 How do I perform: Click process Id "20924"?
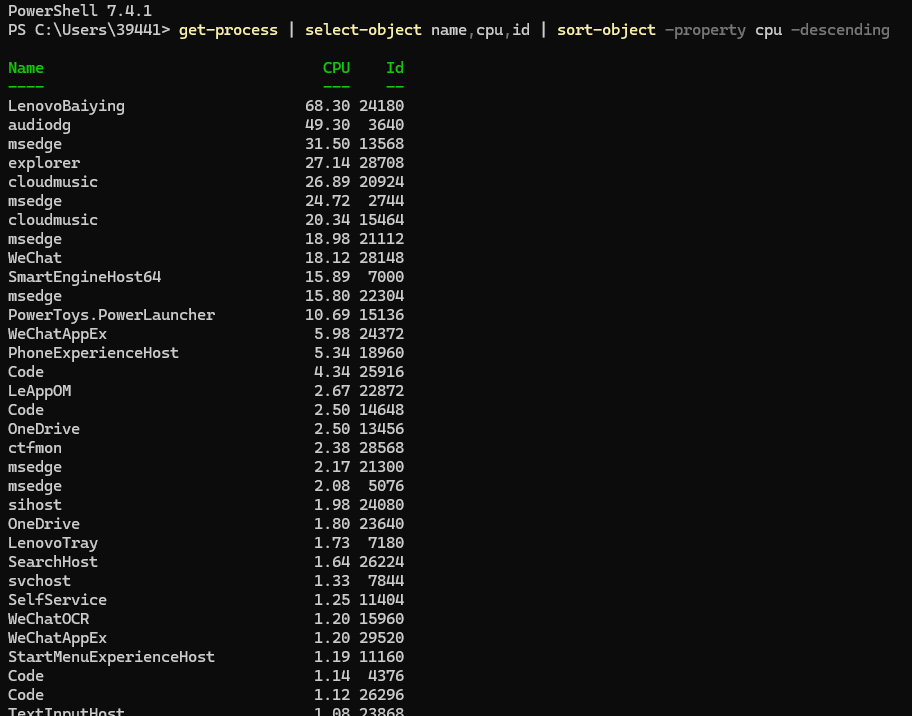point(382,182)
